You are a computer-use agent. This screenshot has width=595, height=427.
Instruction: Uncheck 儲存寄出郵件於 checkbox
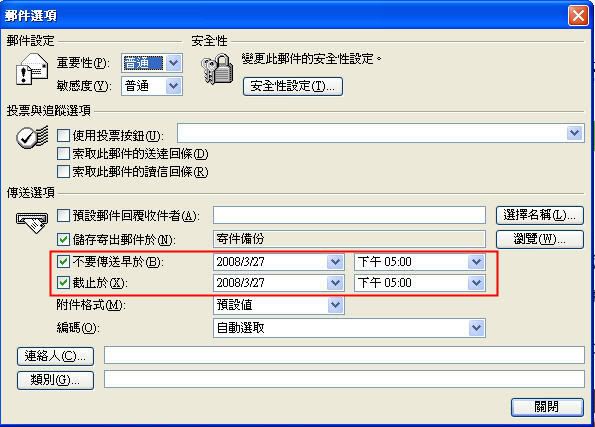(63, 239)
